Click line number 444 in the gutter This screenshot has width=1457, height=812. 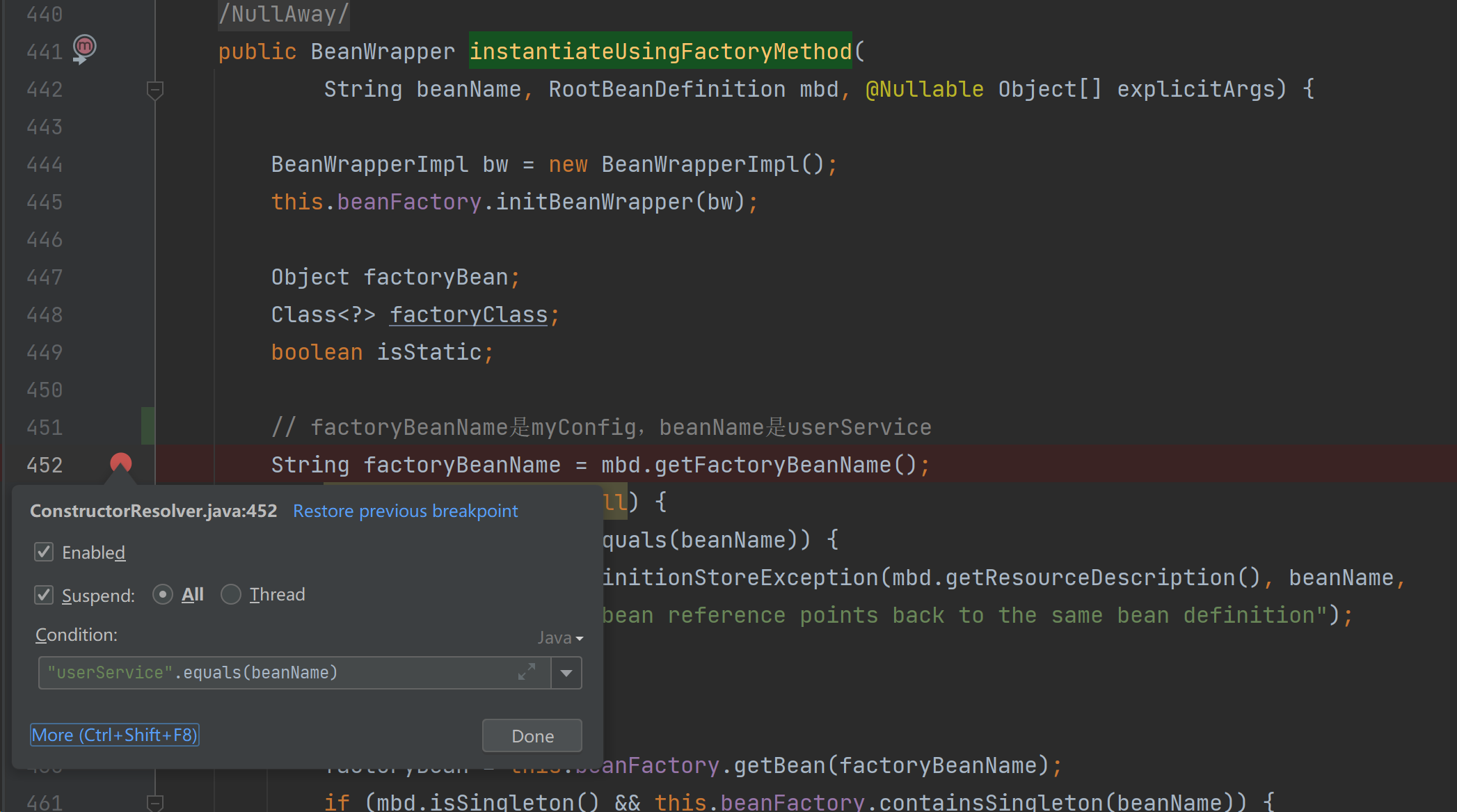(x=45, y=165)
